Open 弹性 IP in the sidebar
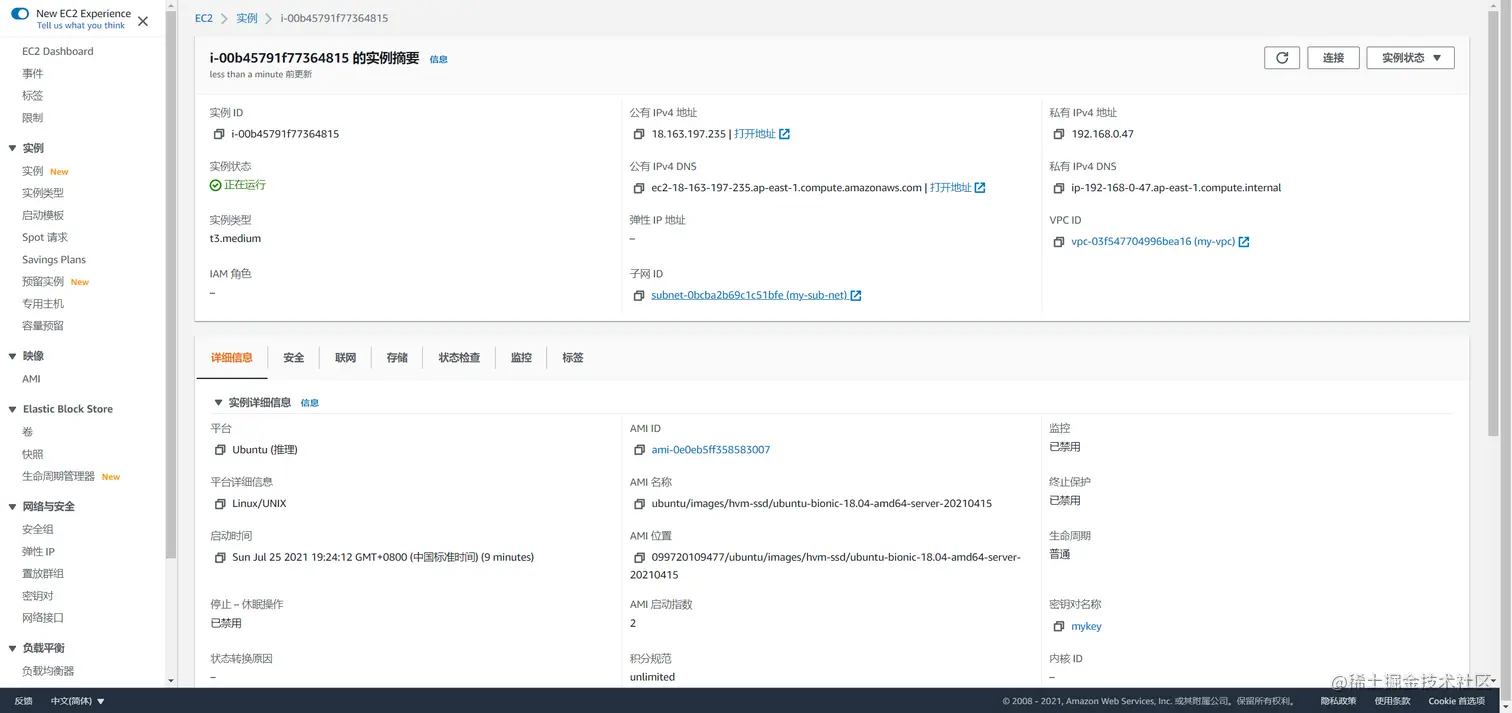The height and width of the screenshot is (713, 1512). [x=39, y=552]
